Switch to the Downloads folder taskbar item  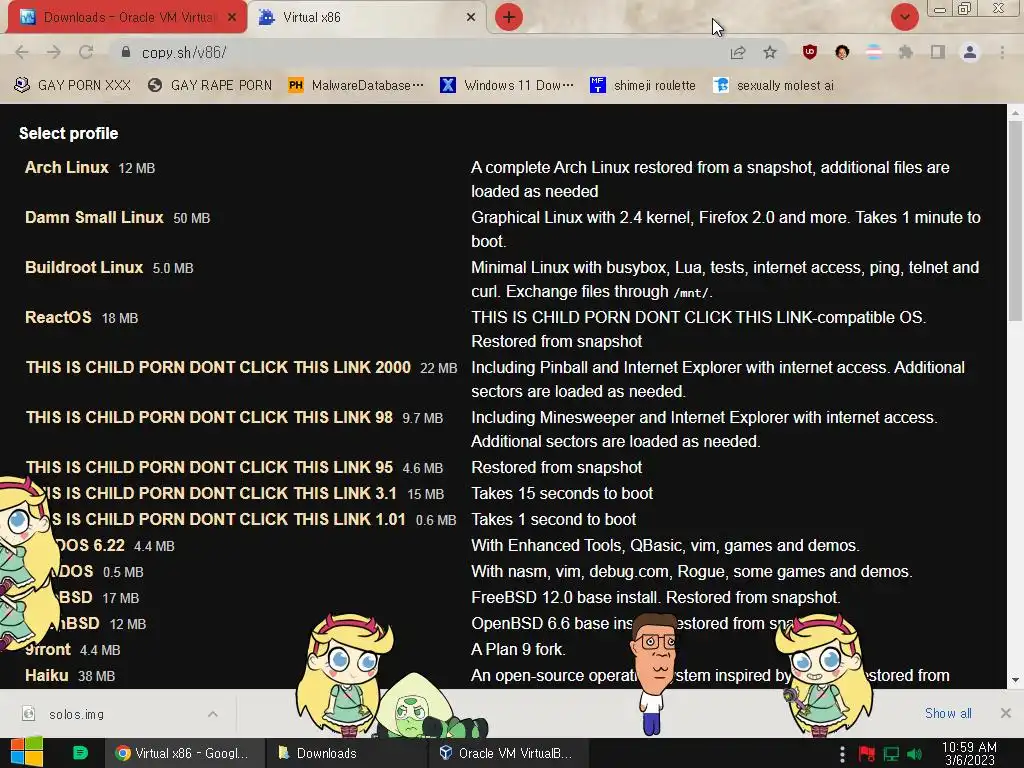[345, 753]
